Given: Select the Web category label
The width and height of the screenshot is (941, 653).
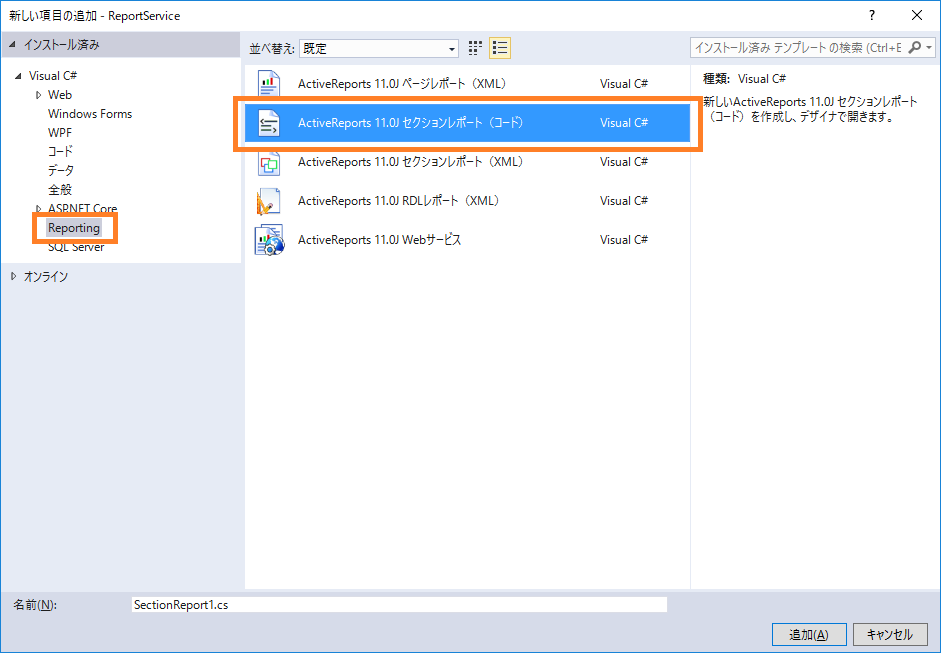Looking at the screenshot, I should point(60,95).
